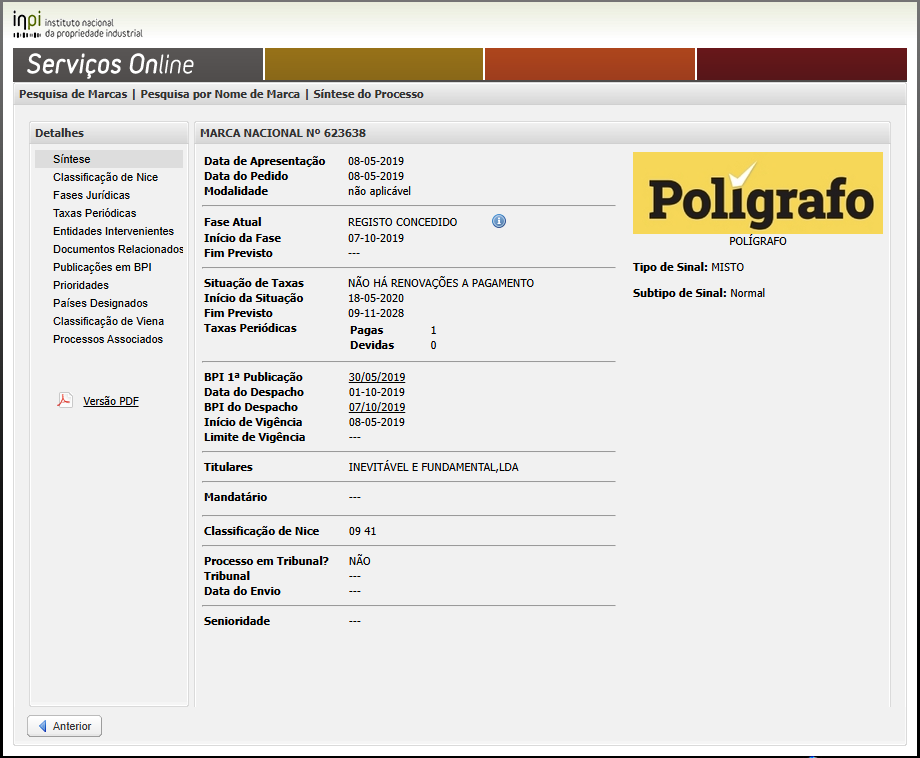The height and width of the screenshot is (758, 920).
Task: Open the Versão PDF link
Action: (111, 401)
